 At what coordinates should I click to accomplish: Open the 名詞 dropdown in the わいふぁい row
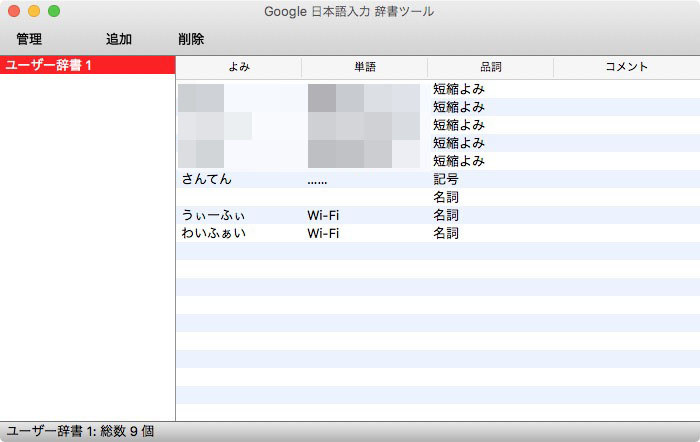446,234
